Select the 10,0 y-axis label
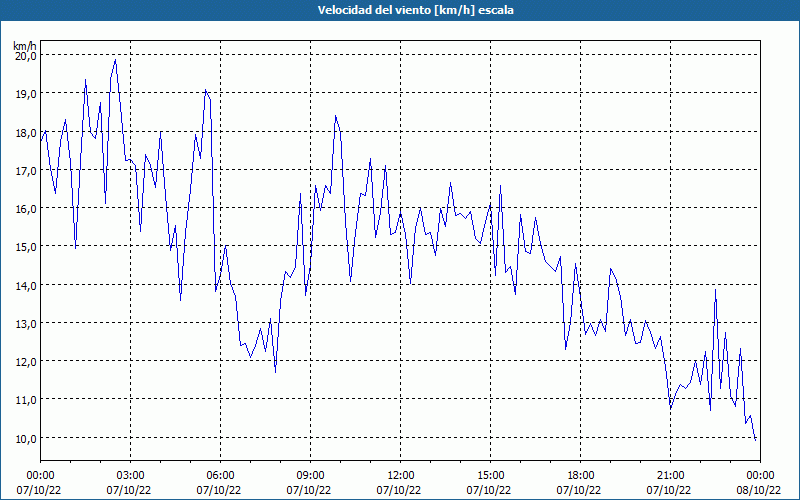Image resolution: width=800 pixels, height=500 pixels. (26, 438)
